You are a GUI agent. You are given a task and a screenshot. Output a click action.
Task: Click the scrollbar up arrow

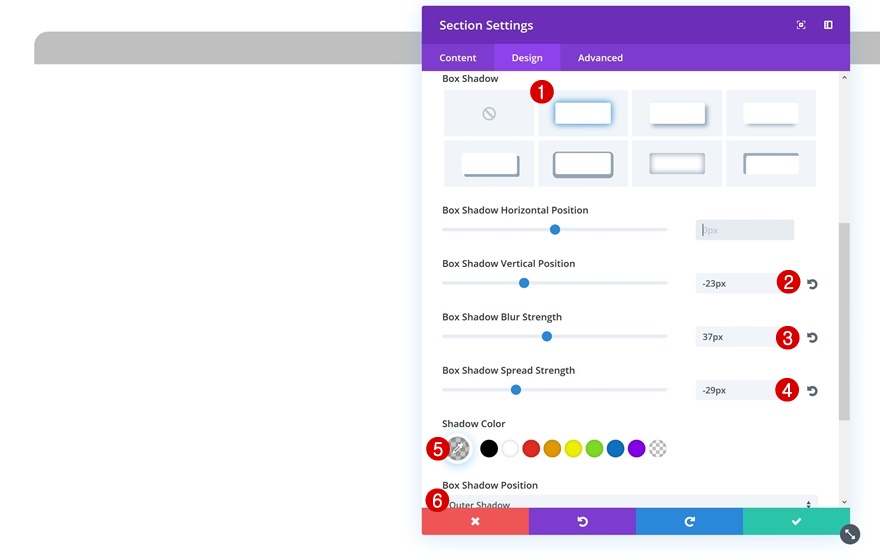(845, 77)
